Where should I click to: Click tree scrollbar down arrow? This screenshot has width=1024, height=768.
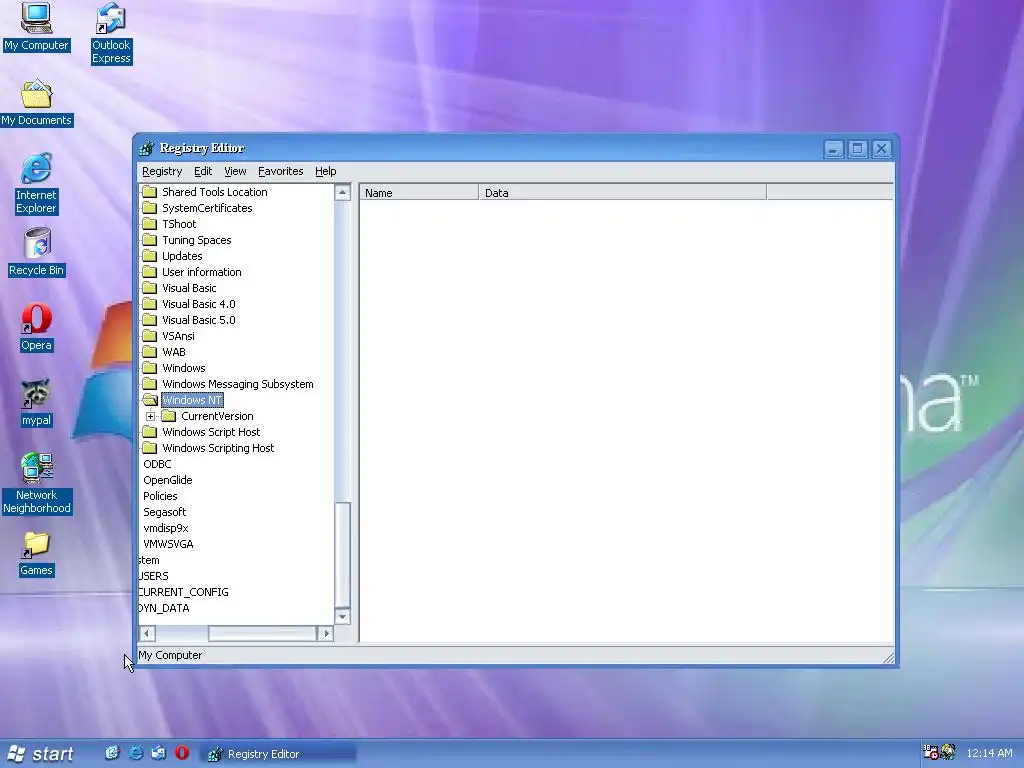[343, 616]
